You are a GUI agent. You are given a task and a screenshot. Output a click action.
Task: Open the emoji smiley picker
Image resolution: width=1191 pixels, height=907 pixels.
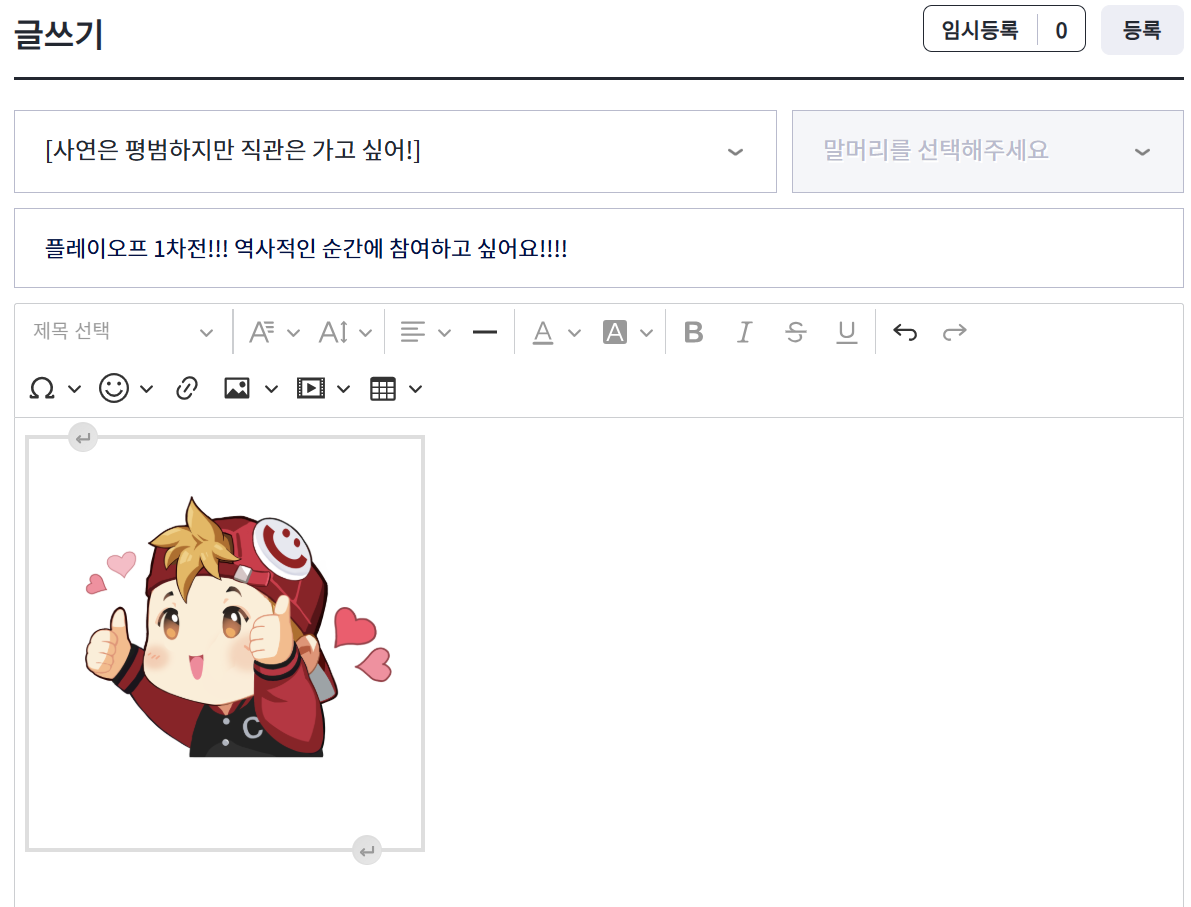click(x=114, y=388)
